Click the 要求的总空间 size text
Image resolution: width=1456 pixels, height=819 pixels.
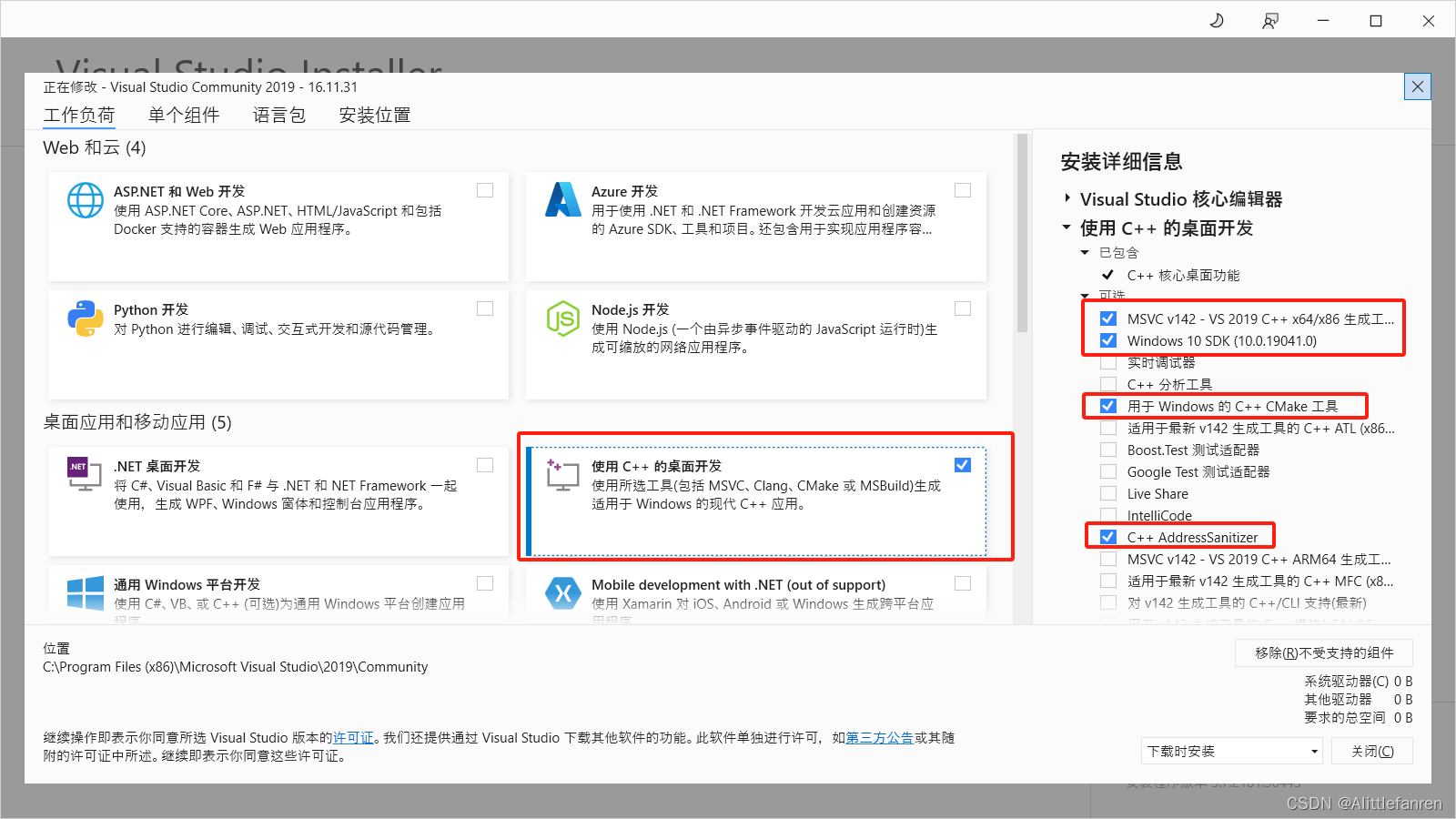tap(1359, 717)
